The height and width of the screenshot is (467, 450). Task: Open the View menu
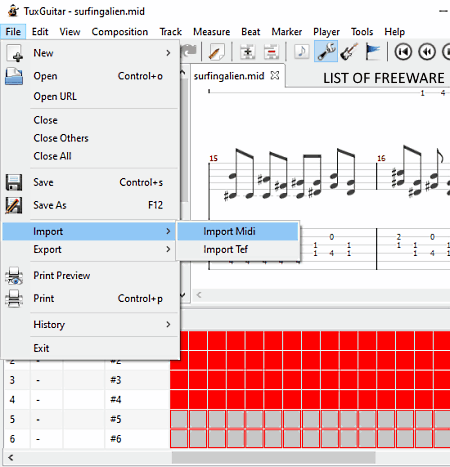(70, 32)
